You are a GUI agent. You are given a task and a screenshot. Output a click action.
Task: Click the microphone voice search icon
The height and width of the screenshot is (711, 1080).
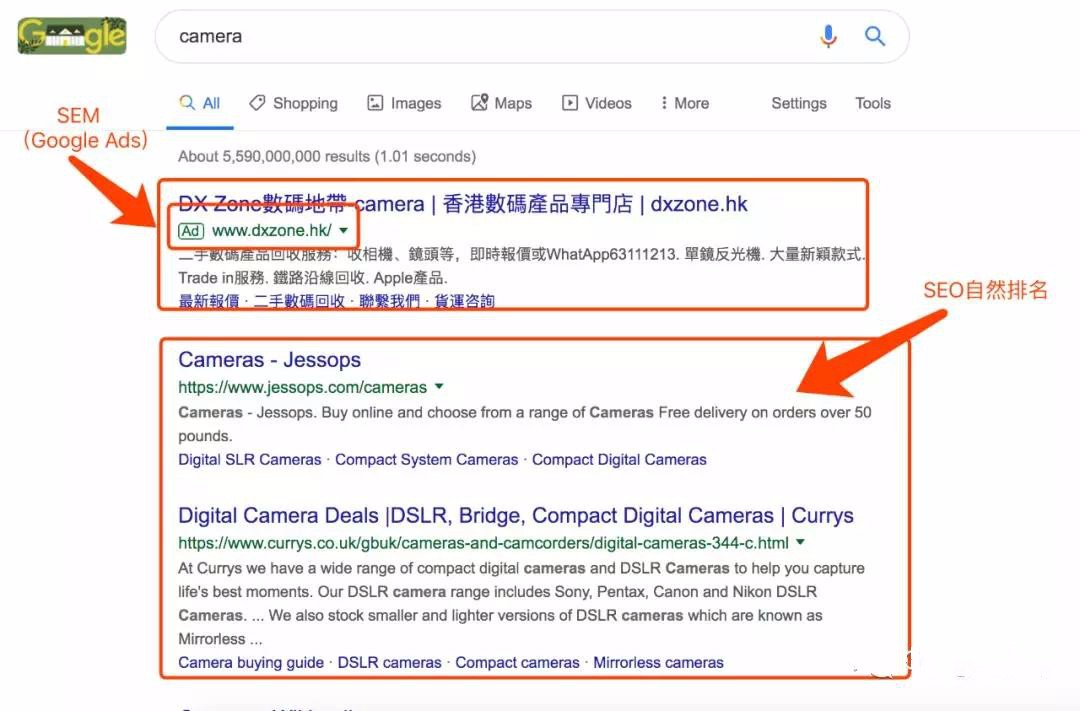(829, 36)
